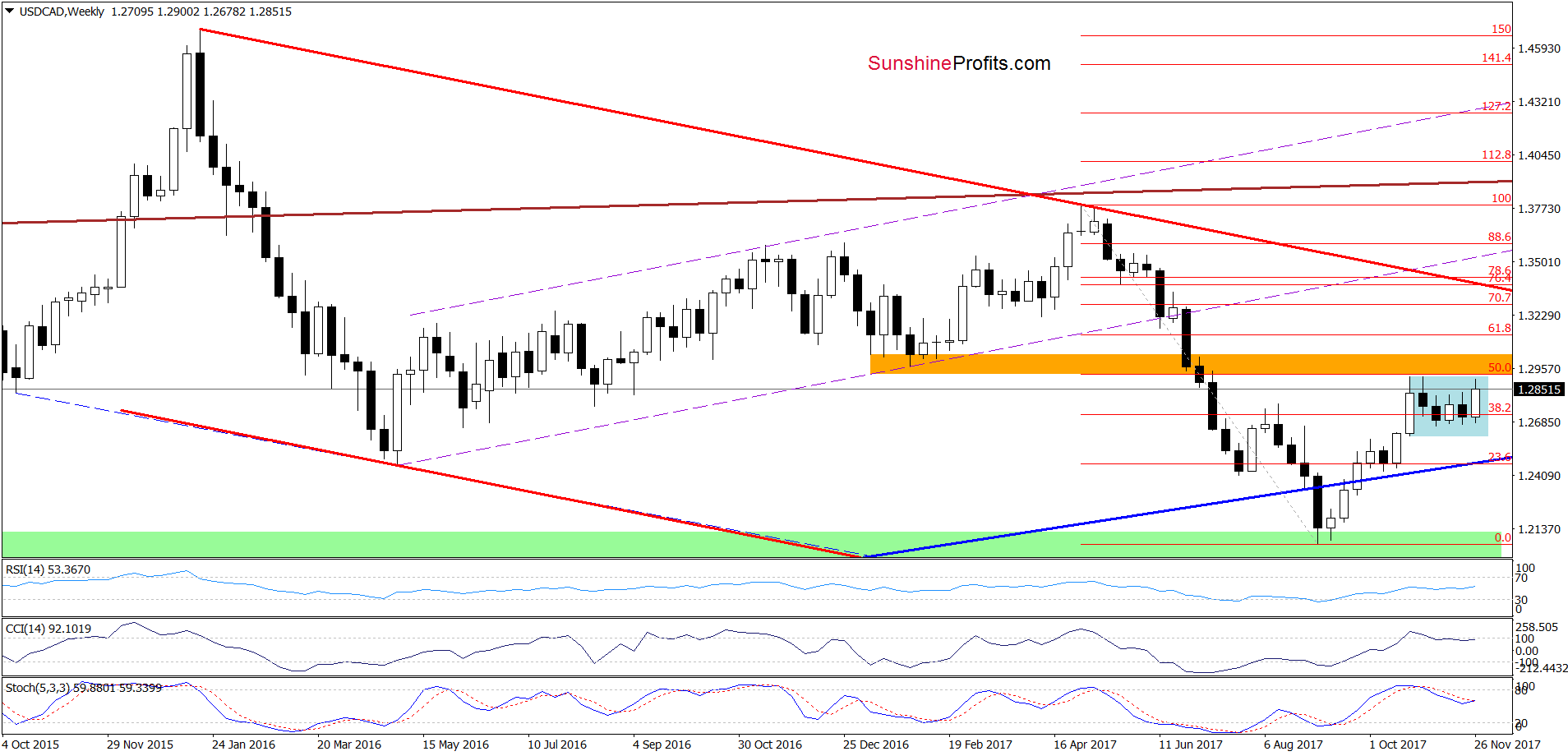Click the CCI(14) 92.1019 indicator label

click(48, 629)
